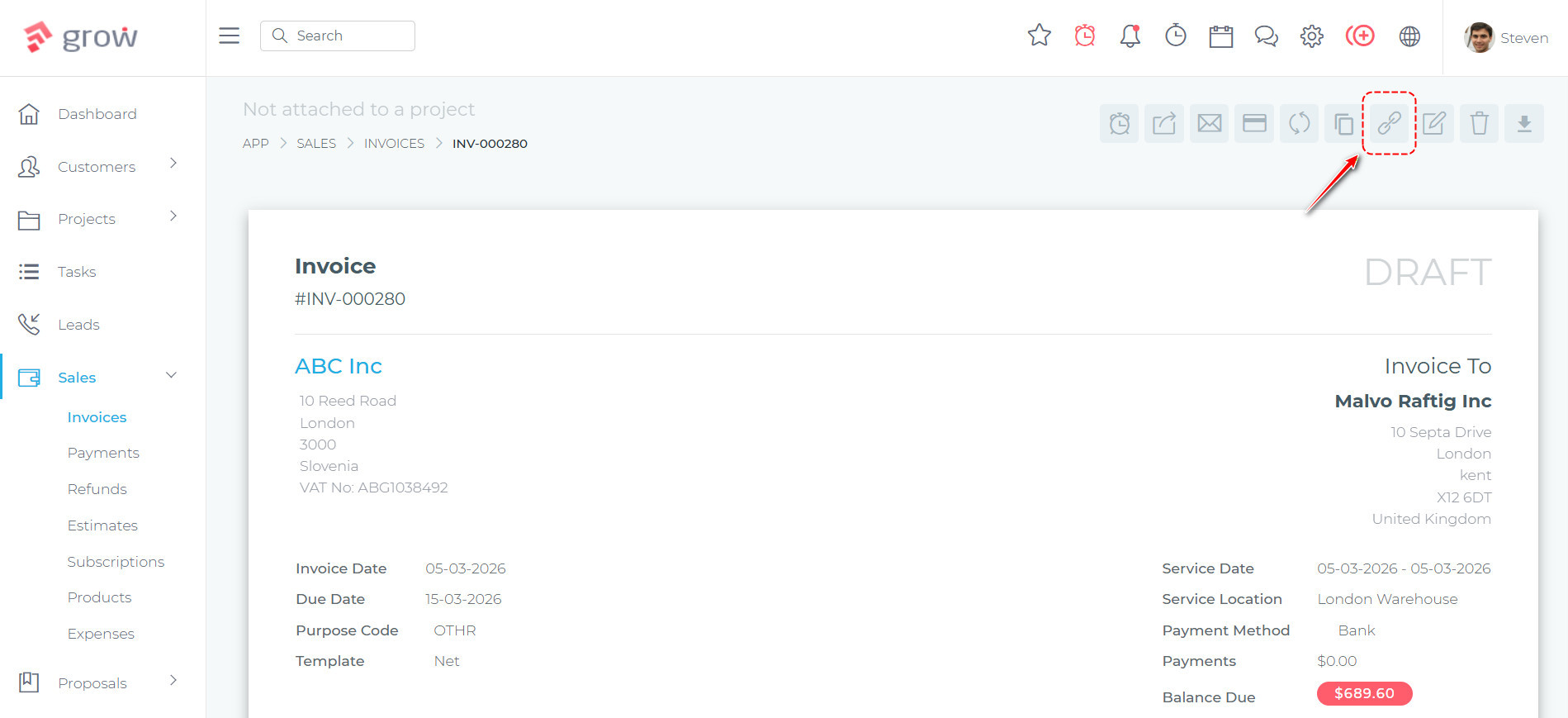This screenshot has height=718, width=1568.
Task: Click the INVOICES breadcrumb link
Action: pos(394,144)
